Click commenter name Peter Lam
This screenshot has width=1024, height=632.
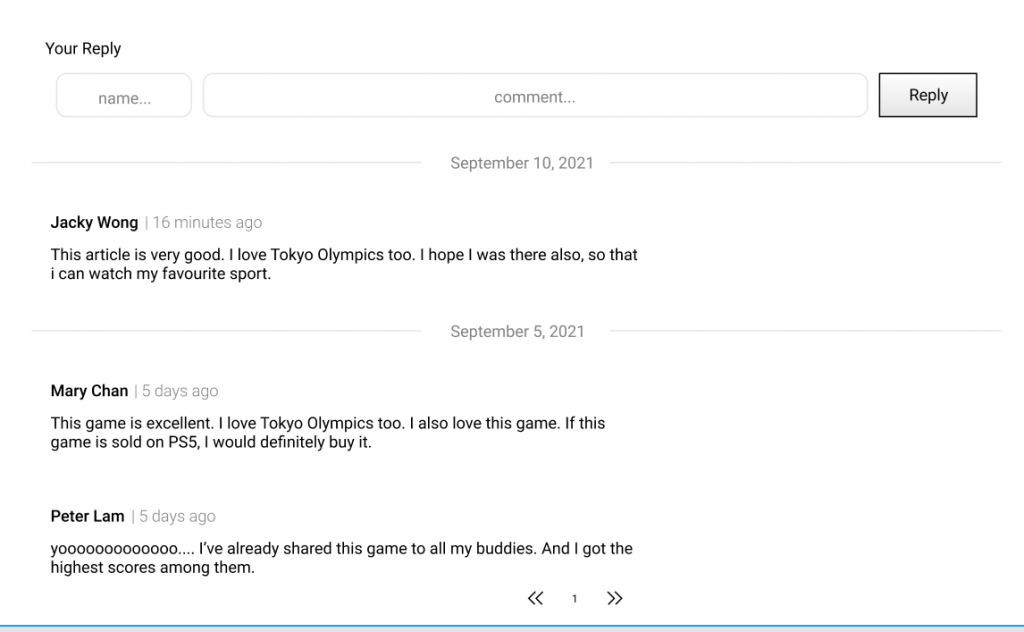(x=87, y=516)
